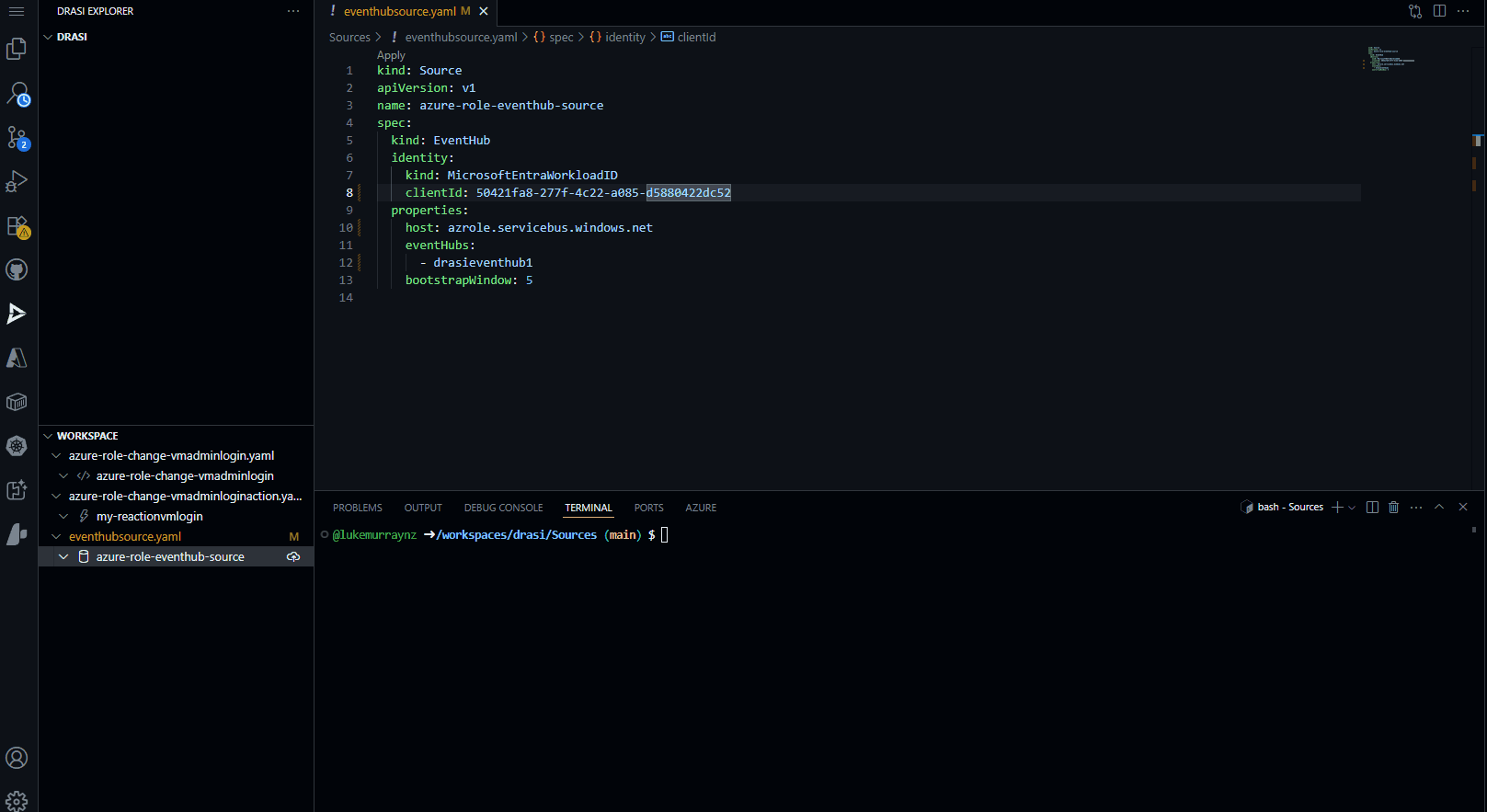Screen dimensions: 1487x812
Task: Create a new terminal with plus icon
Action: [x=1337, y=507]
